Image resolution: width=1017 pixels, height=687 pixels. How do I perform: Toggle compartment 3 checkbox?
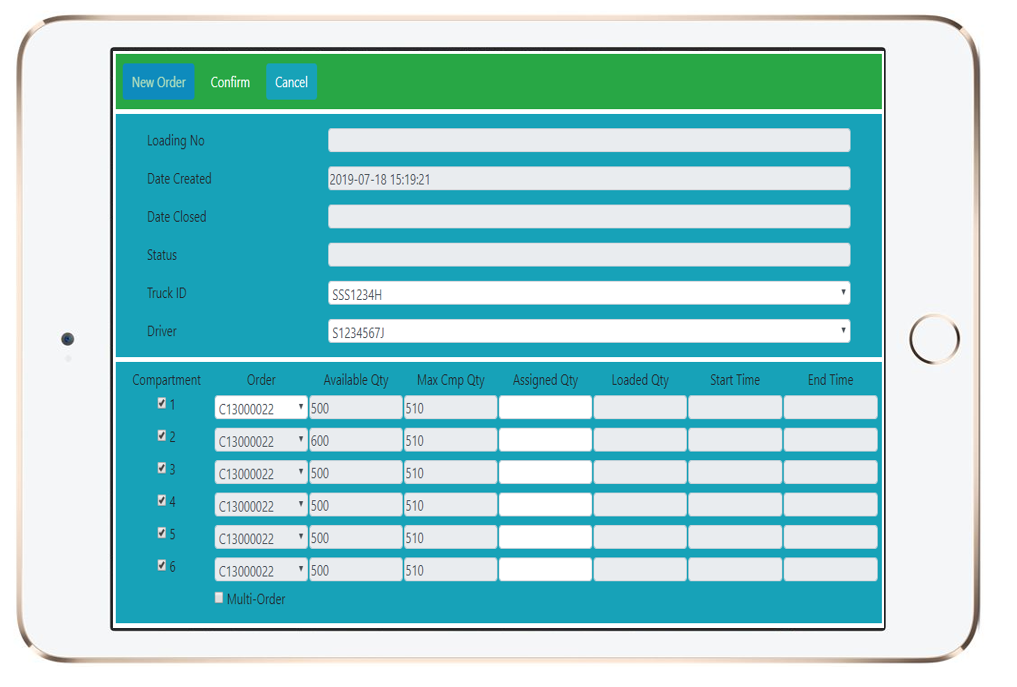point(162,468)
